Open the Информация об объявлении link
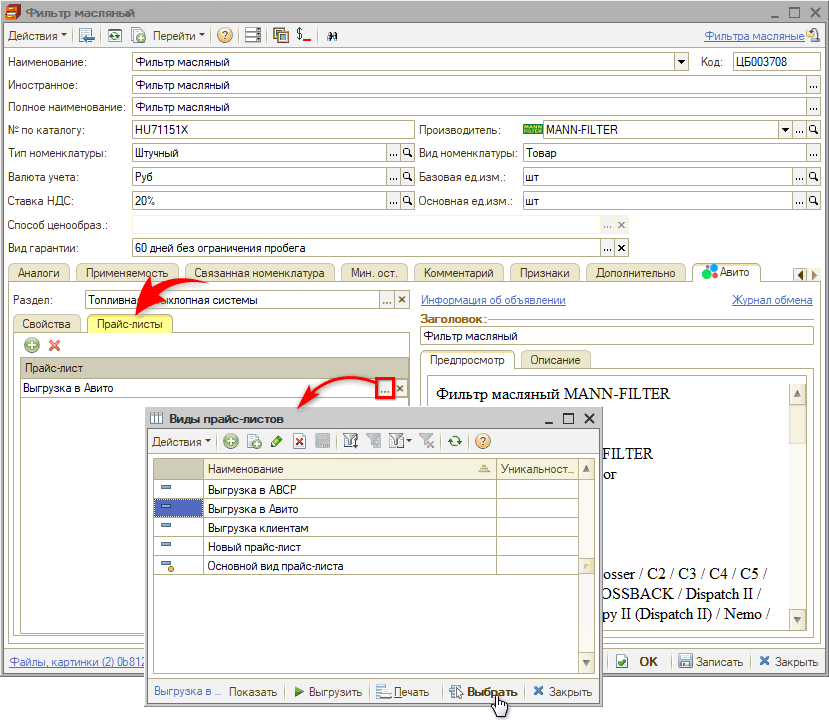 (x=493, y=300)
